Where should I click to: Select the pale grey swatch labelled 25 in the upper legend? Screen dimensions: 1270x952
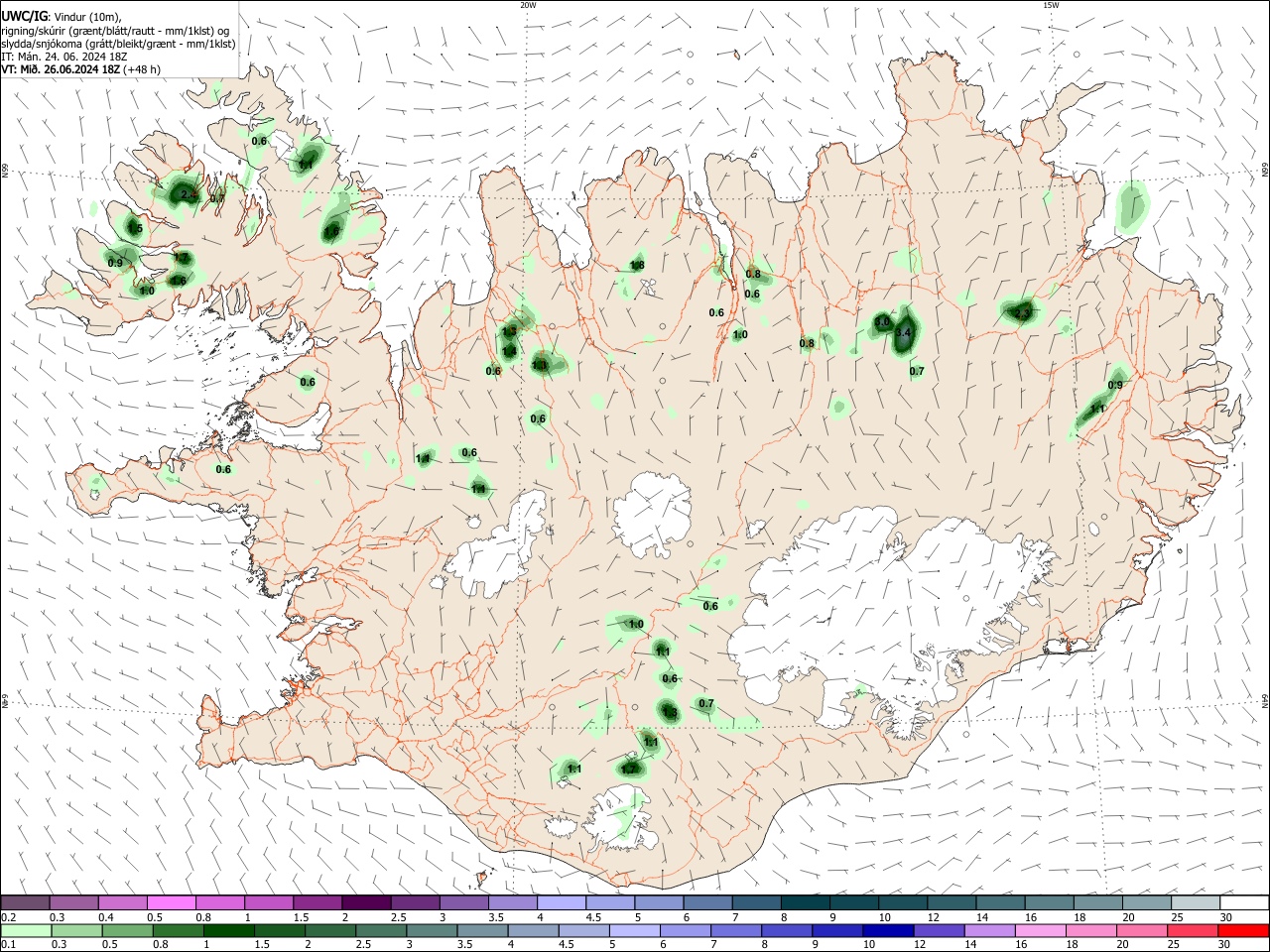[1195, 902]
